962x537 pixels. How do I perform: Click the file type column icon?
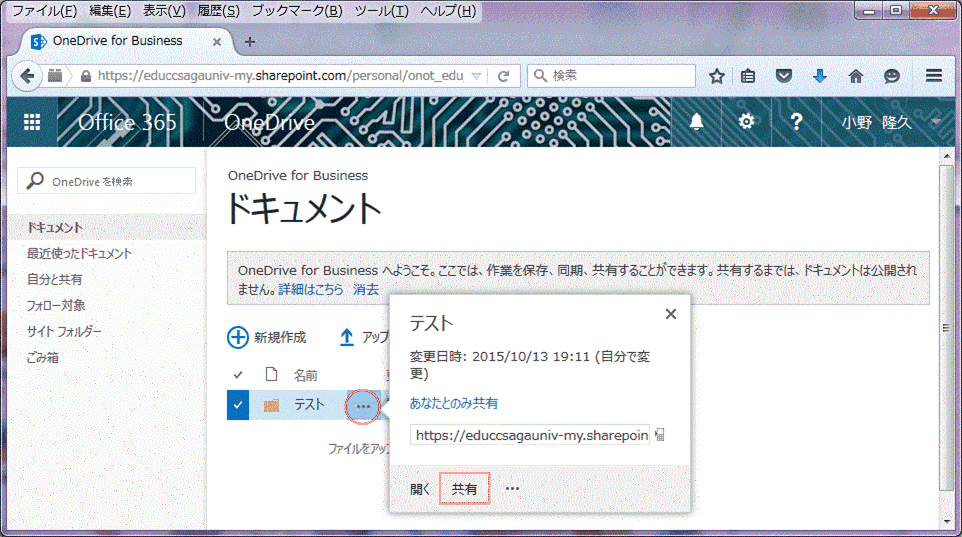tap(271, 374)
